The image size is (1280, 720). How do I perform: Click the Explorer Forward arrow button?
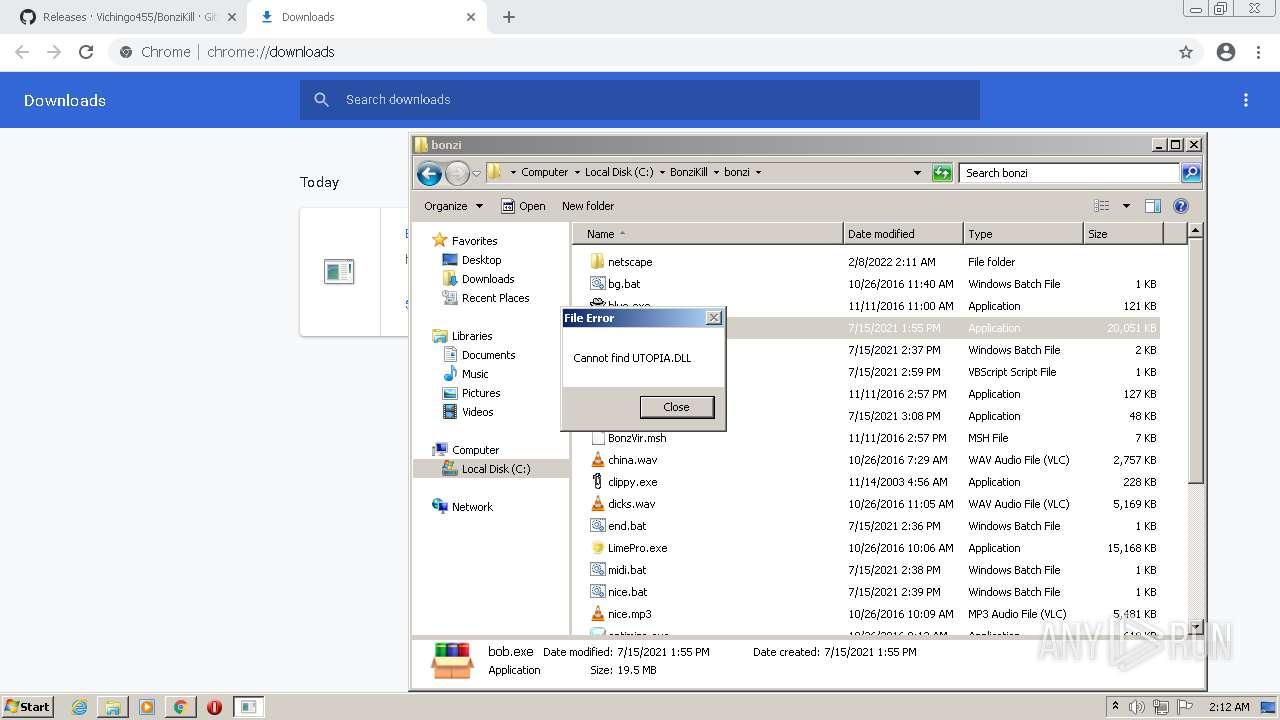click(x=457, y=173)
